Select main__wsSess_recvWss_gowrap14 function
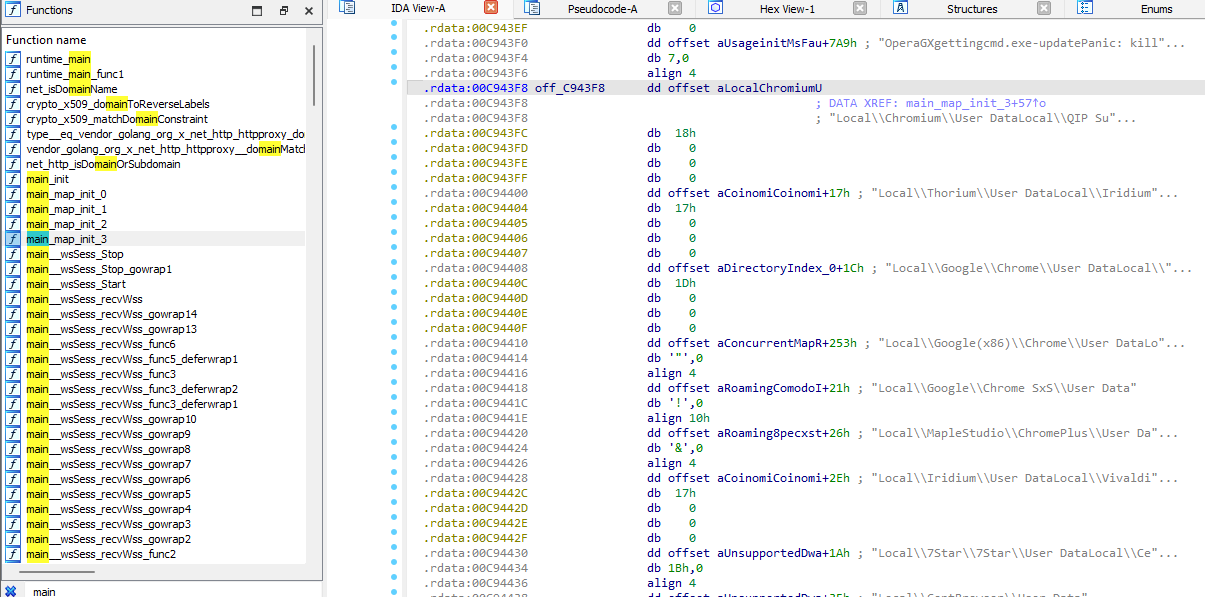 112,314
